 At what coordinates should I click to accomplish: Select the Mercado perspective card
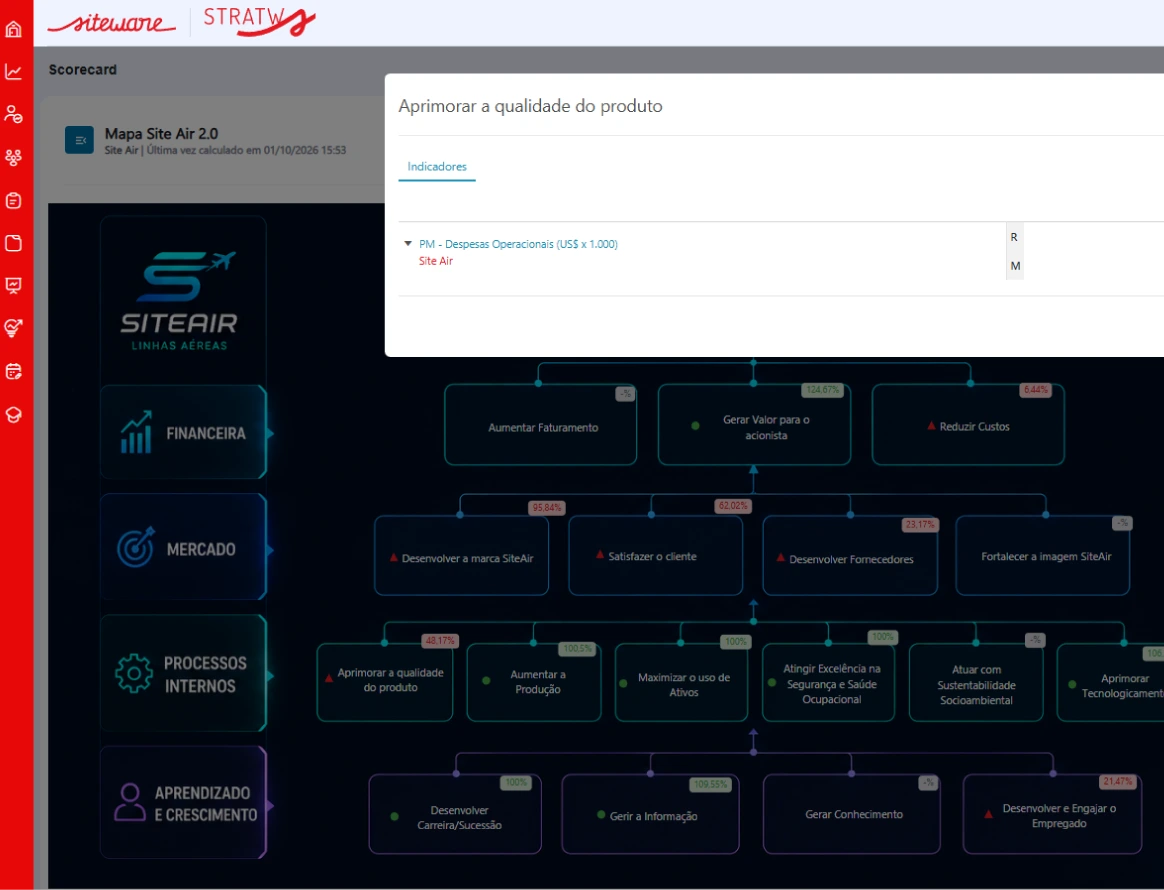(x=183, y=547)
